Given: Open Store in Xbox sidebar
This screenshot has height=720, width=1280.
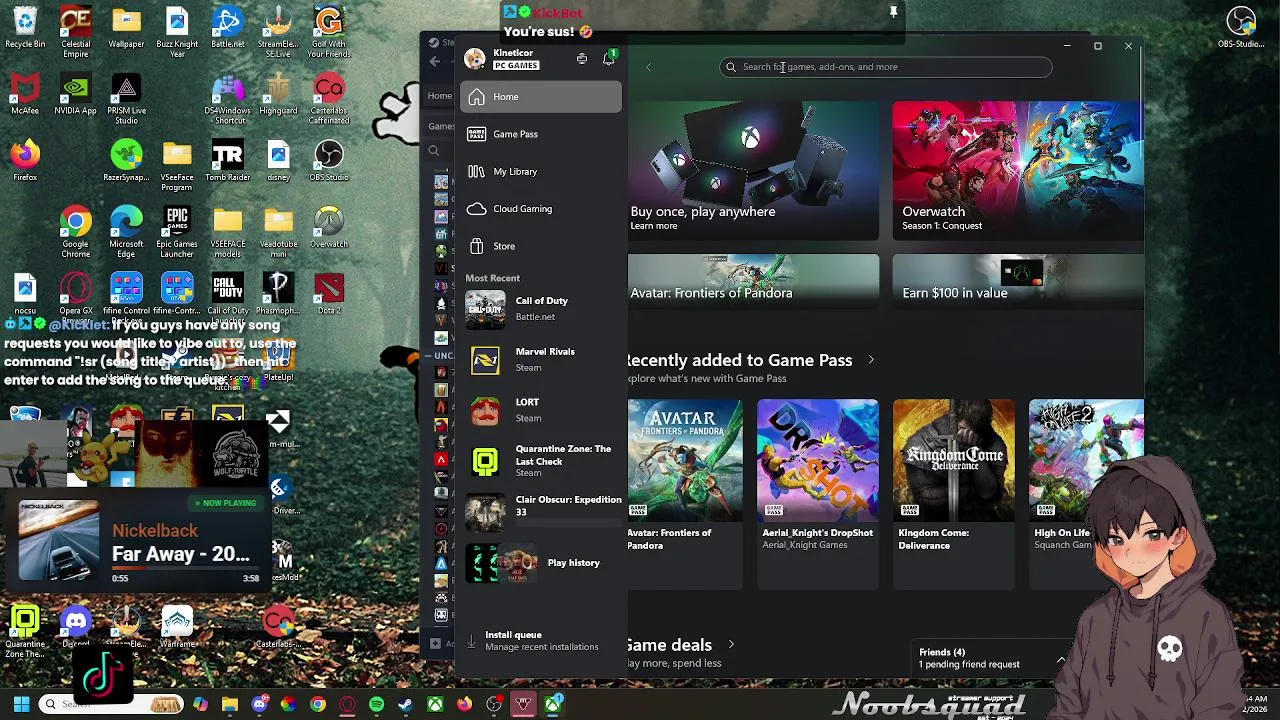Looking at the screenshot, I should [541, 246].
